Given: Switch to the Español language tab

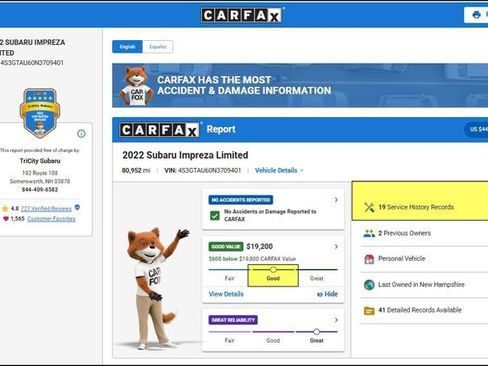Looking at the screenshot, I should [x=158, y=47].
